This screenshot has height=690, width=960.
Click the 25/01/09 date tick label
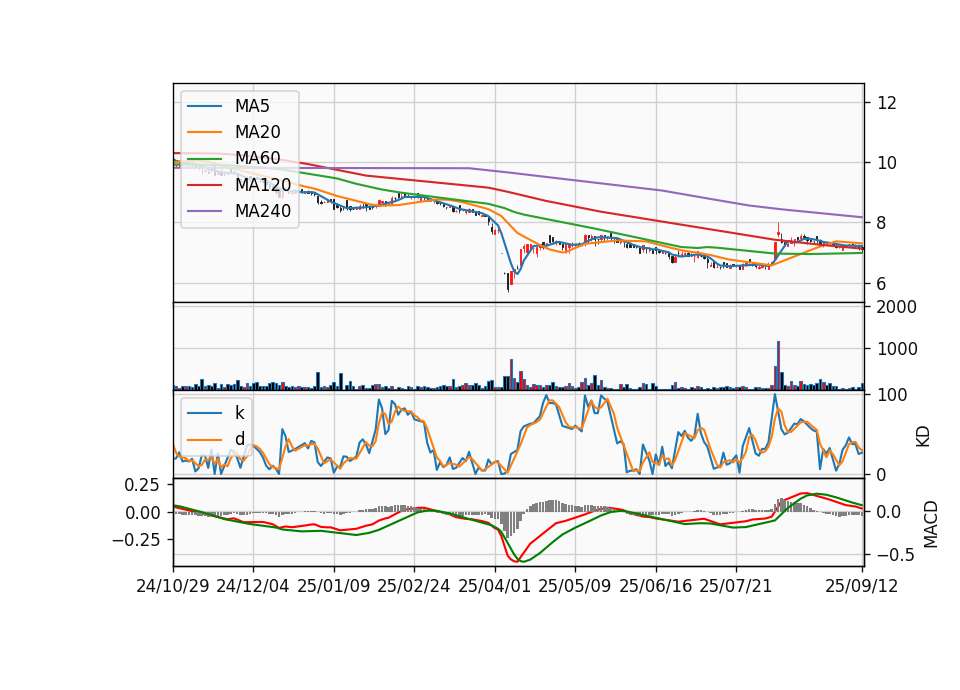coord(334,586)
